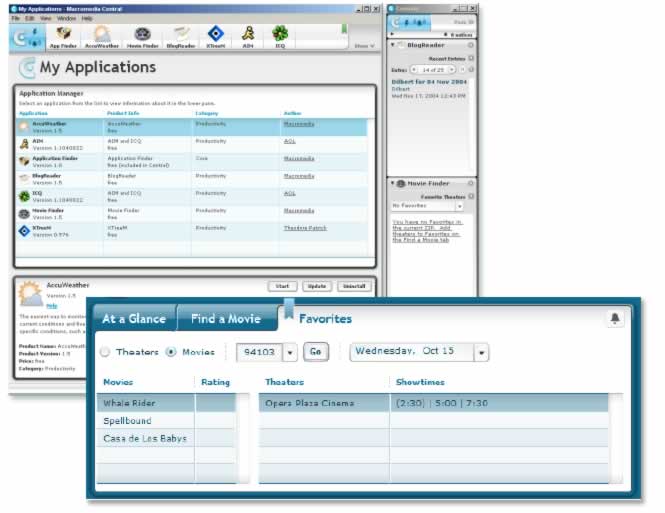Click the no Favorites help link in Console

click(427, 231)
